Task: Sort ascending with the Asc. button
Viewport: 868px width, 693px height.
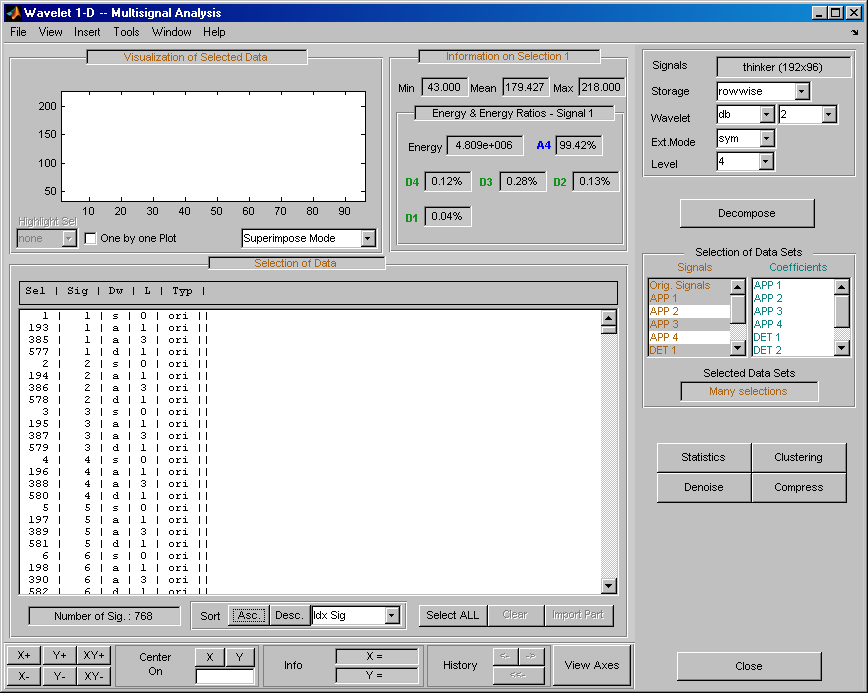Action: [x=248, y=615]
